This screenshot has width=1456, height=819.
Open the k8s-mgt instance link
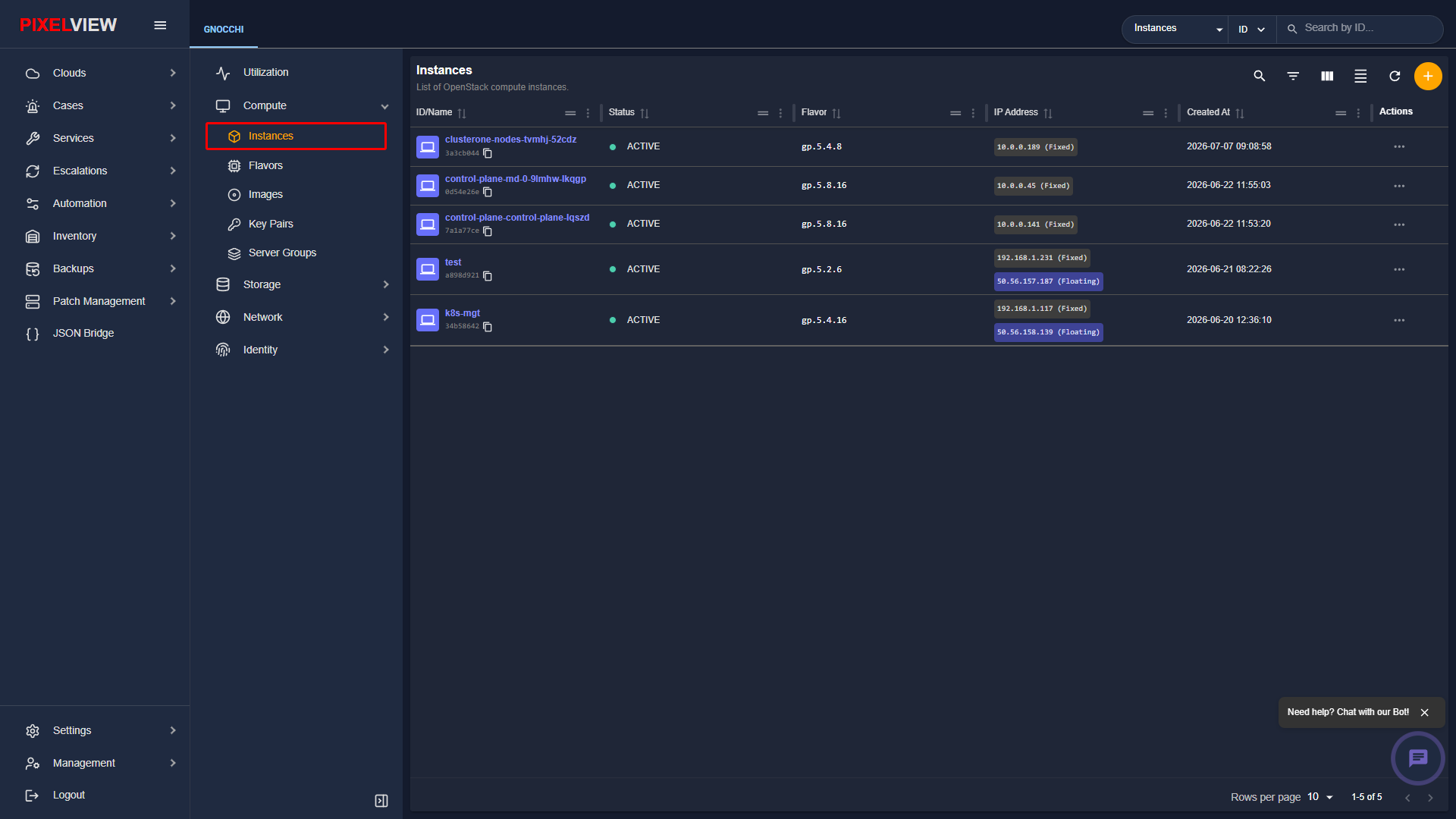[463, 313]
